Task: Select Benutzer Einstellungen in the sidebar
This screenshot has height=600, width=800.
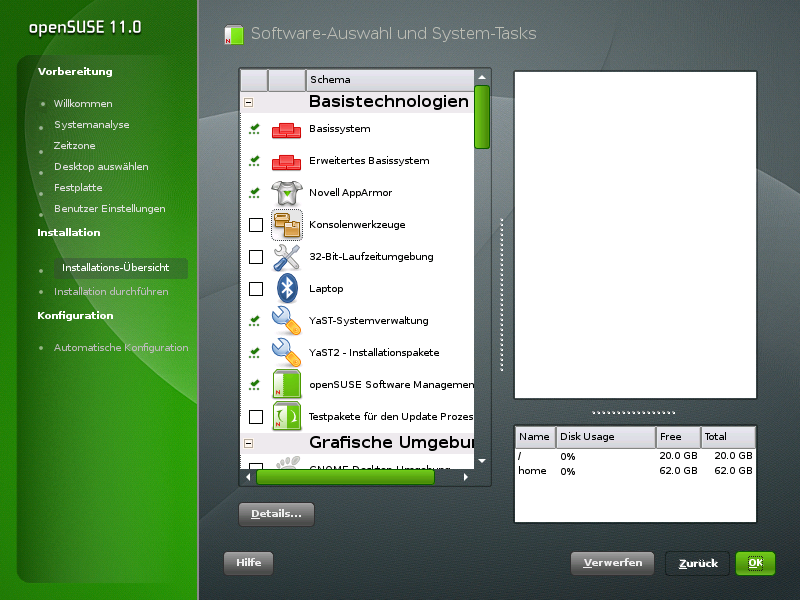Action: [x=110, y=209]
